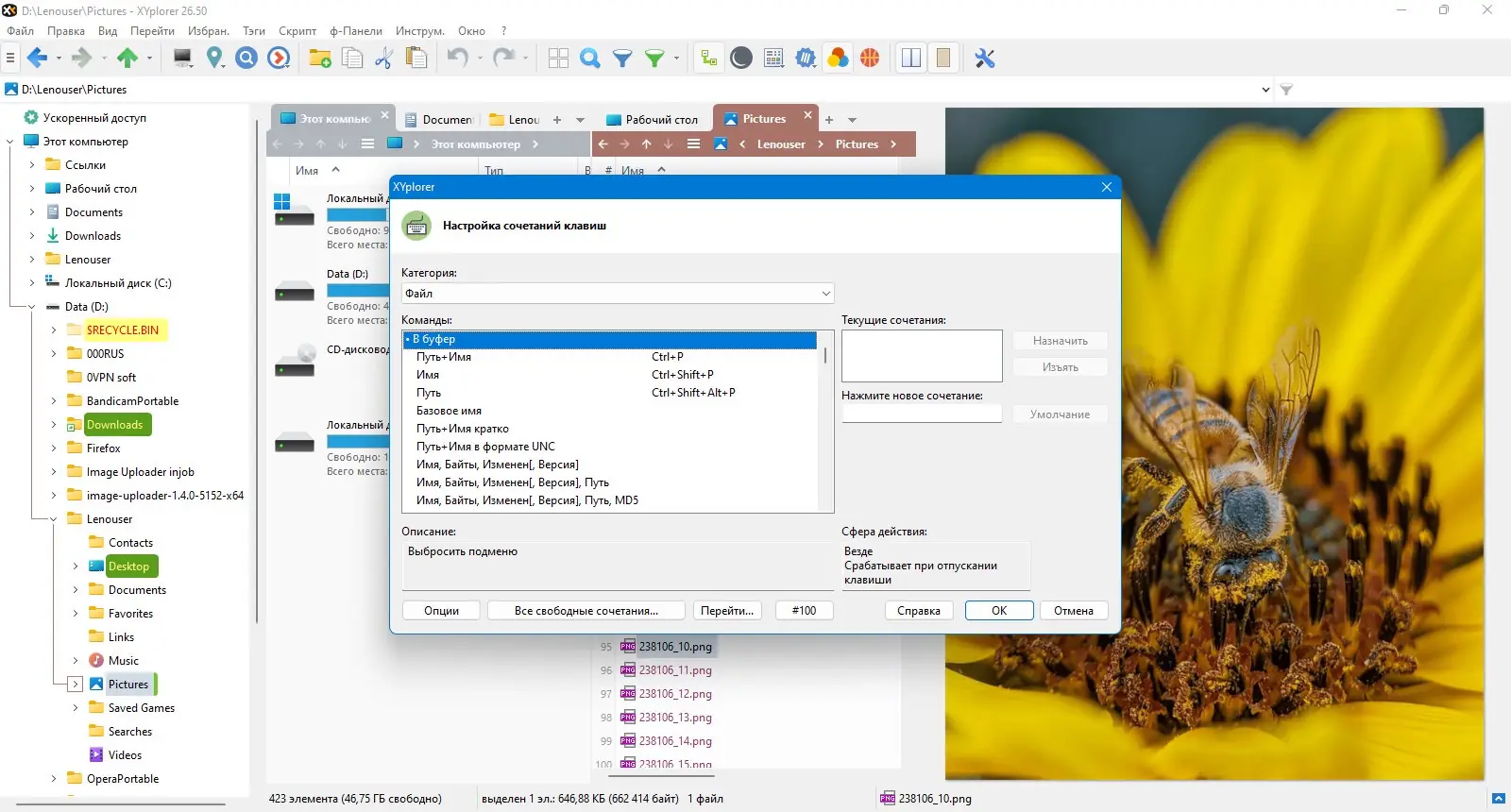The width and height of the screenshot is (1511, 812).
Task: Select the Путь+Имя command row
Action: (610, 357)
